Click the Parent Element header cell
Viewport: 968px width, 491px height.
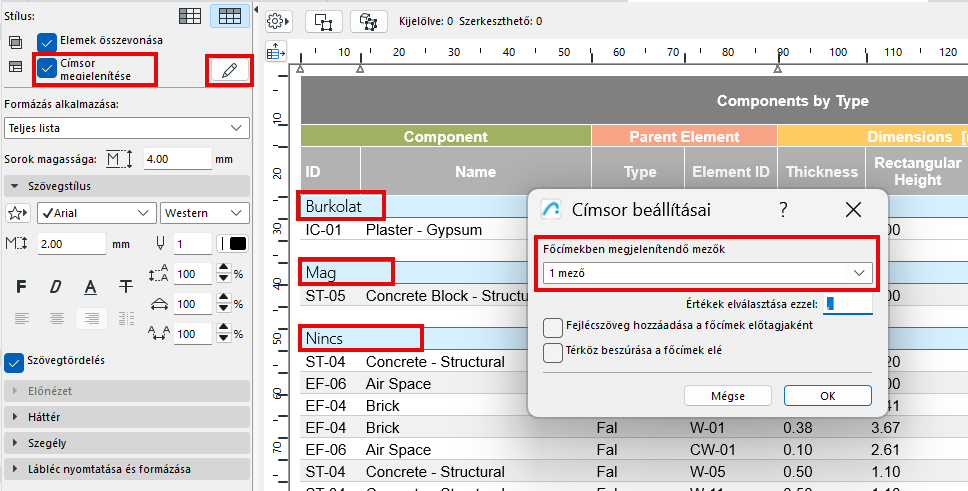(684, 136)
